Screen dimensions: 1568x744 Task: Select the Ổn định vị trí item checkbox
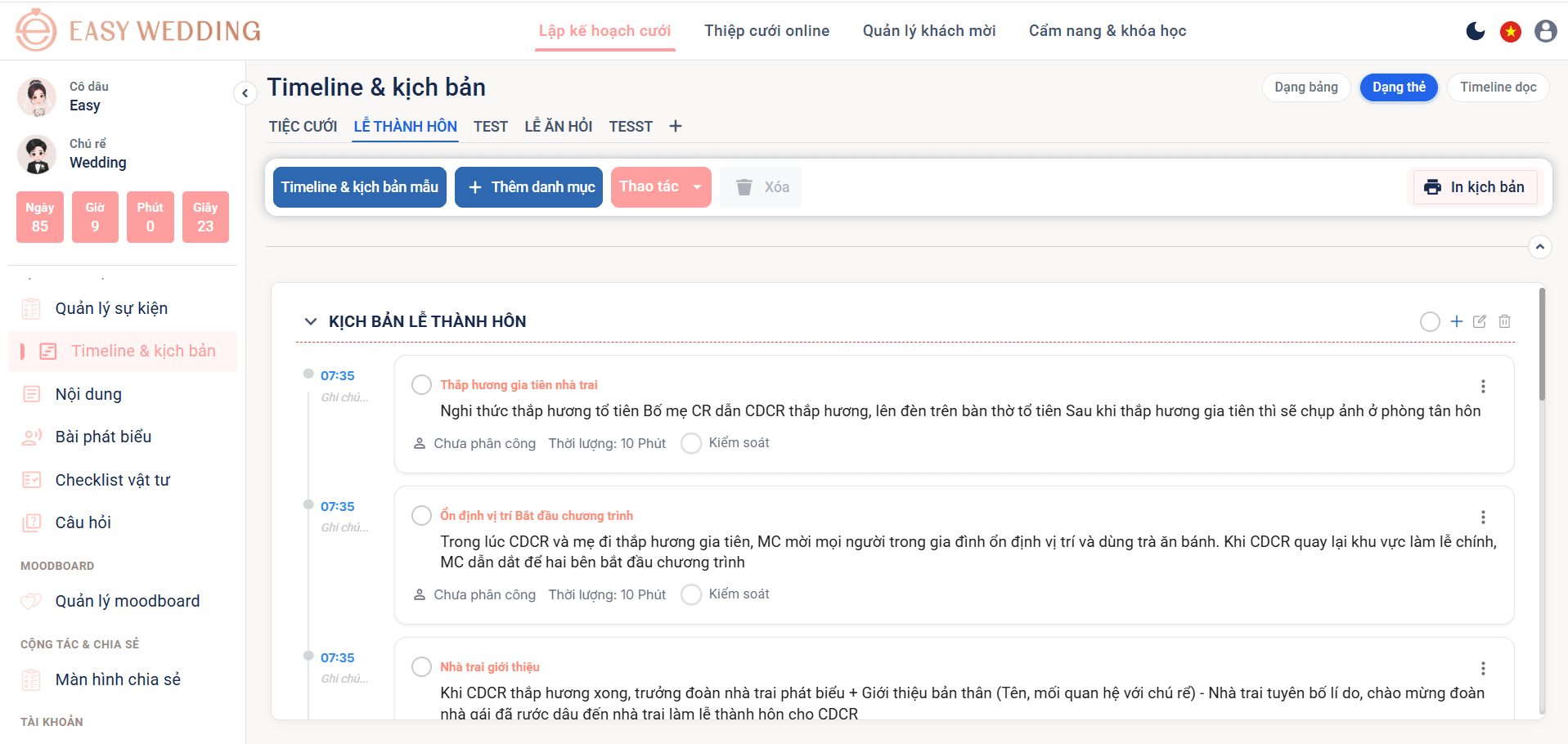pos(421,515)
